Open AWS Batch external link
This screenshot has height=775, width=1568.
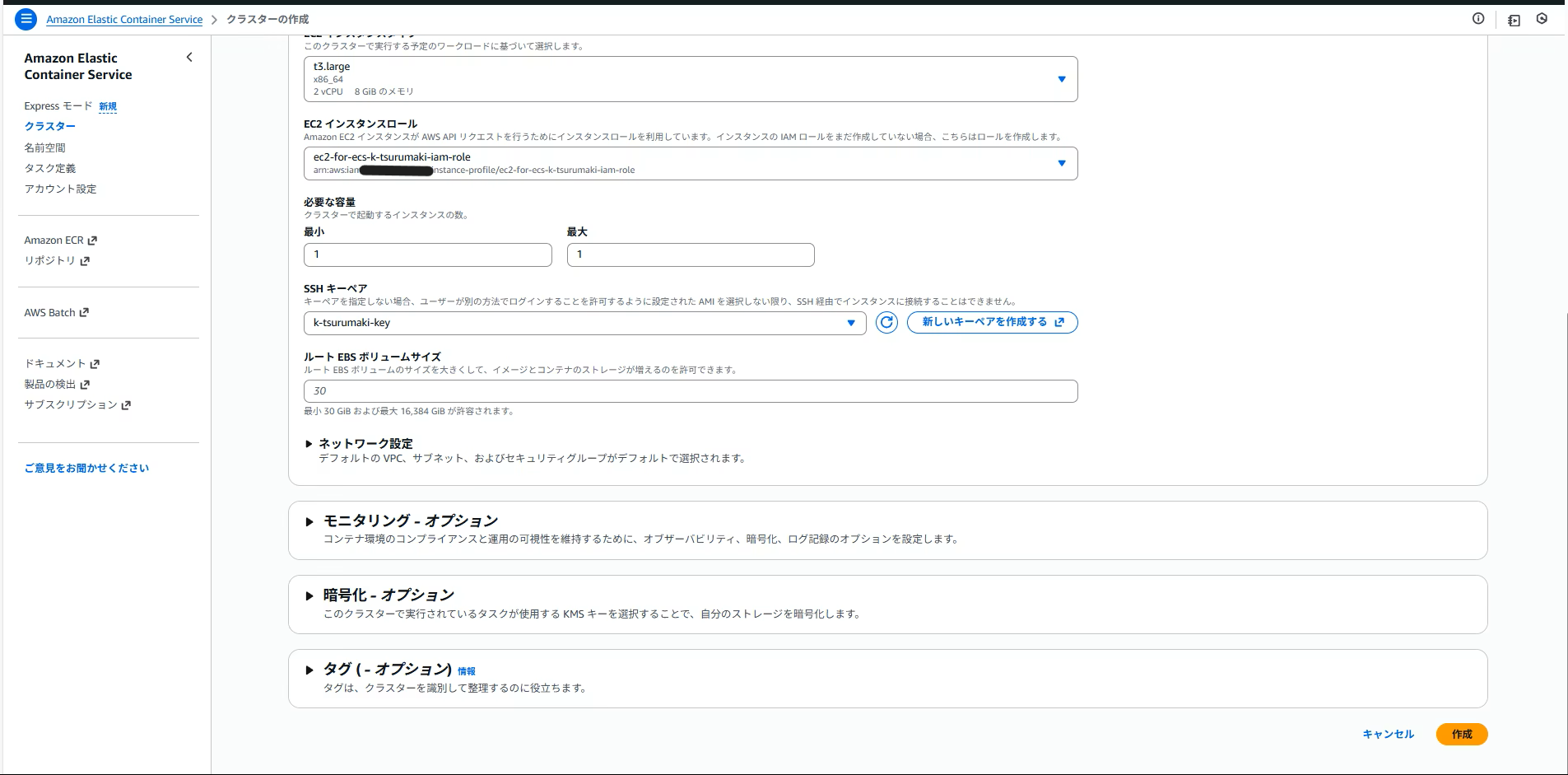(56, 313)
